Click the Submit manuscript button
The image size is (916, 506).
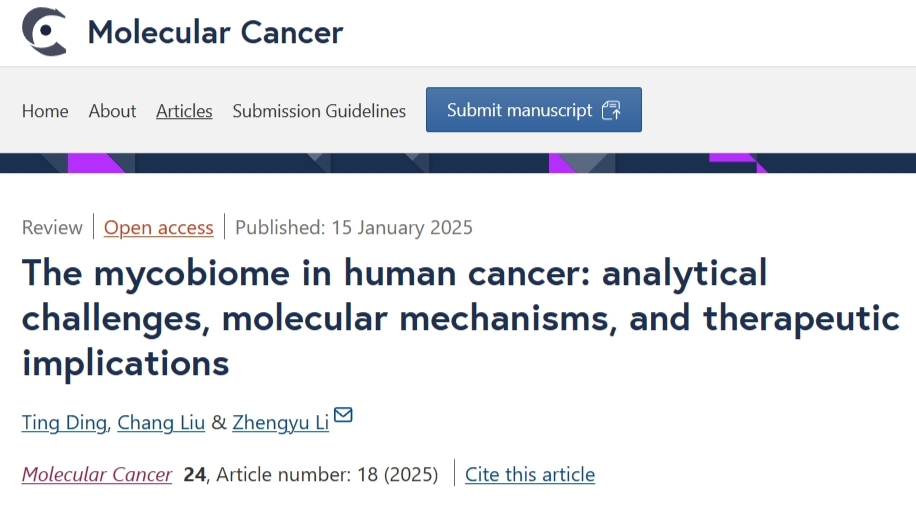pos(534,110)
